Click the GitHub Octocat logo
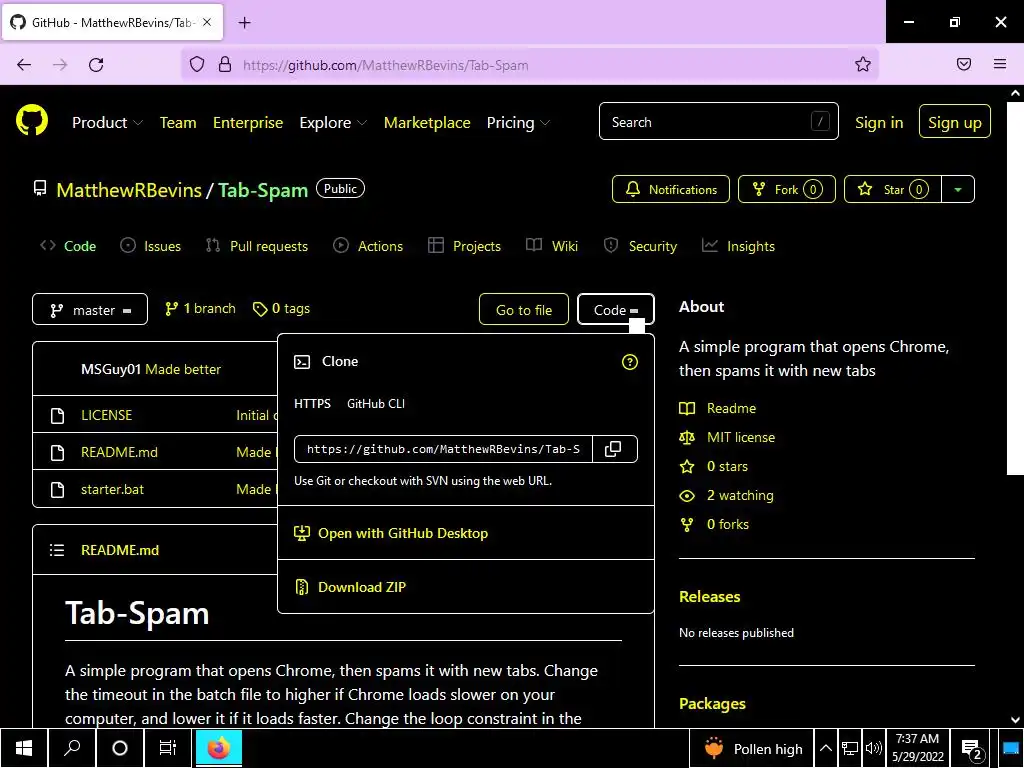 [x=32, y=121]
